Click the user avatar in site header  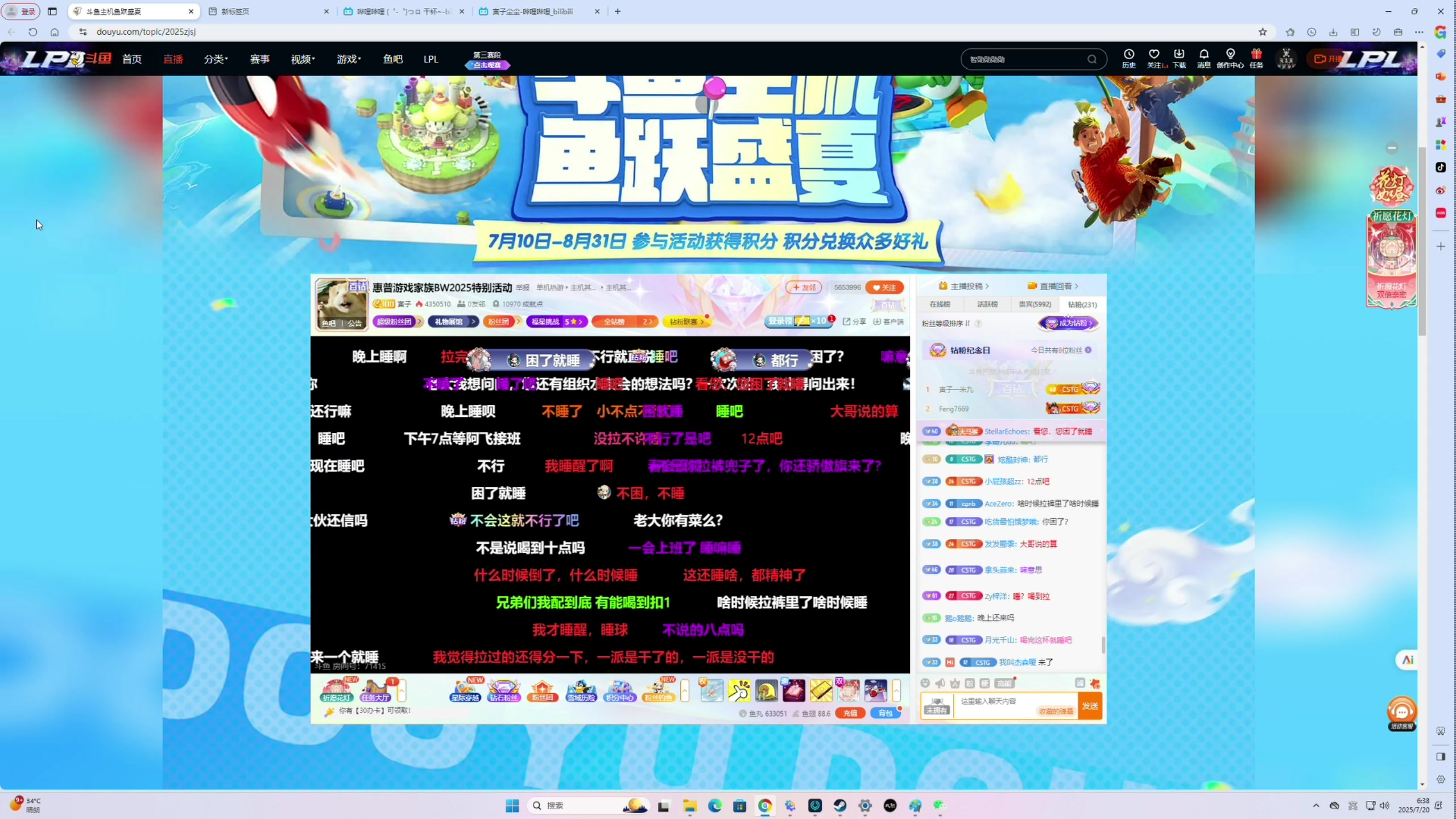tap(1286, 59)
